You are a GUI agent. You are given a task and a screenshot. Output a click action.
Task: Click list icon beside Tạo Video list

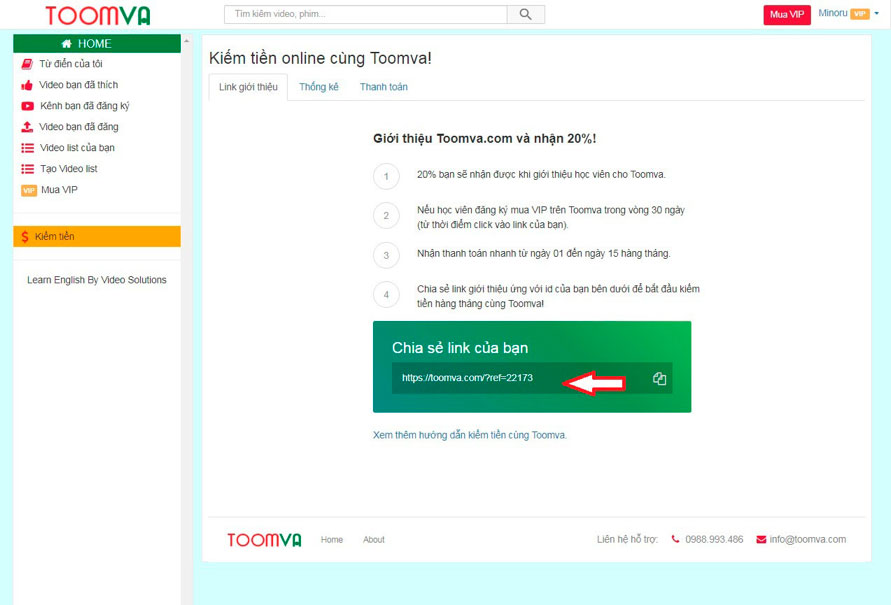[x=27, y=169]
